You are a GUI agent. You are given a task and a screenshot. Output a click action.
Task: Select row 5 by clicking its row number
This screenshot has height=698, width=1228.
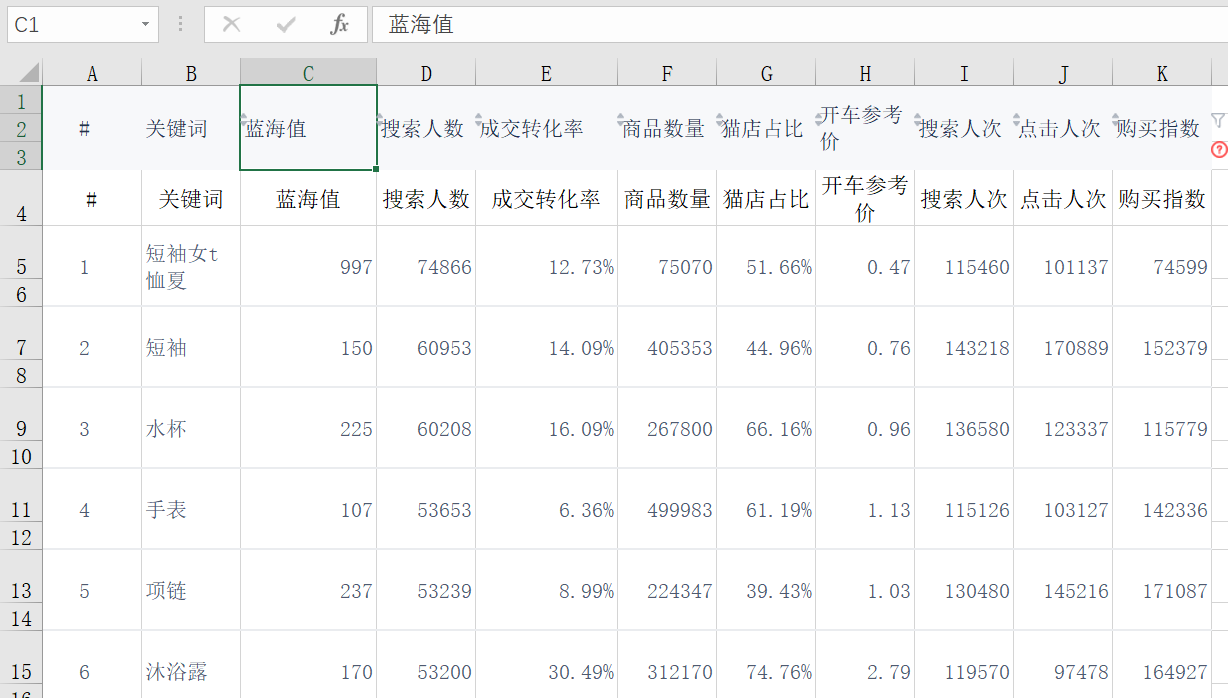tap(21, 267)
